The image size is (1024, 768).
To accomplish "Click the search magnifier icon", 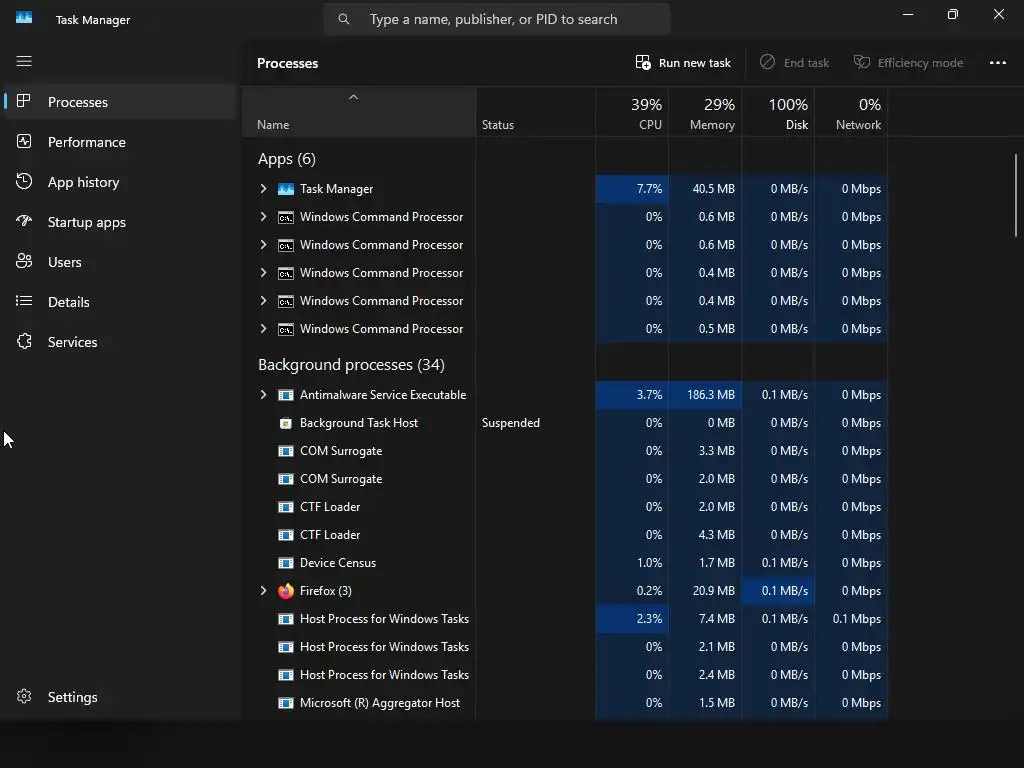I will coord(344,19).
